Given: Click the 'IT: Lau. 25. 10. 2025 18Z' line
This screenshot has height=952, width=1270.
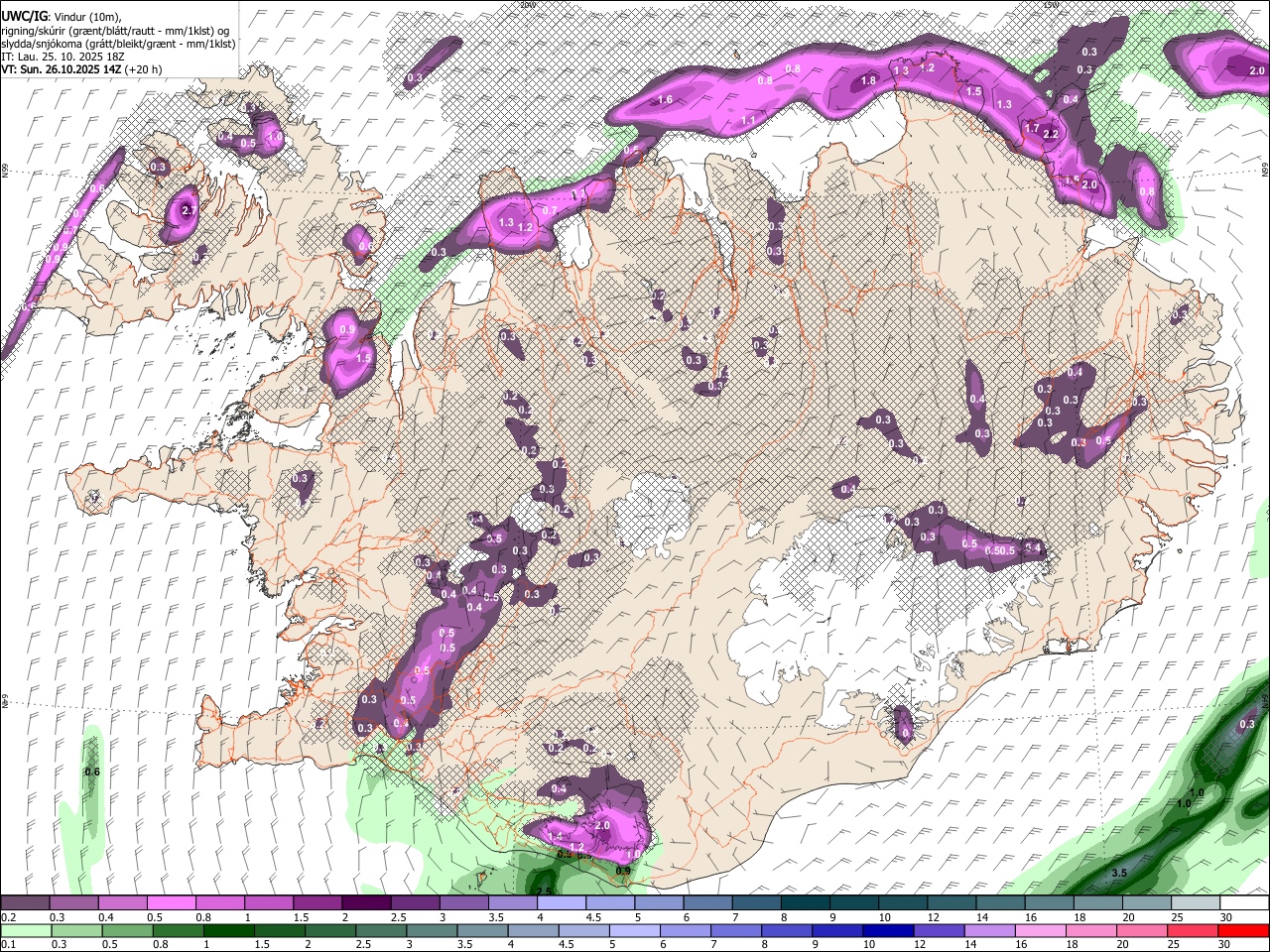Looking at the screenshot, I should point(62,57).
